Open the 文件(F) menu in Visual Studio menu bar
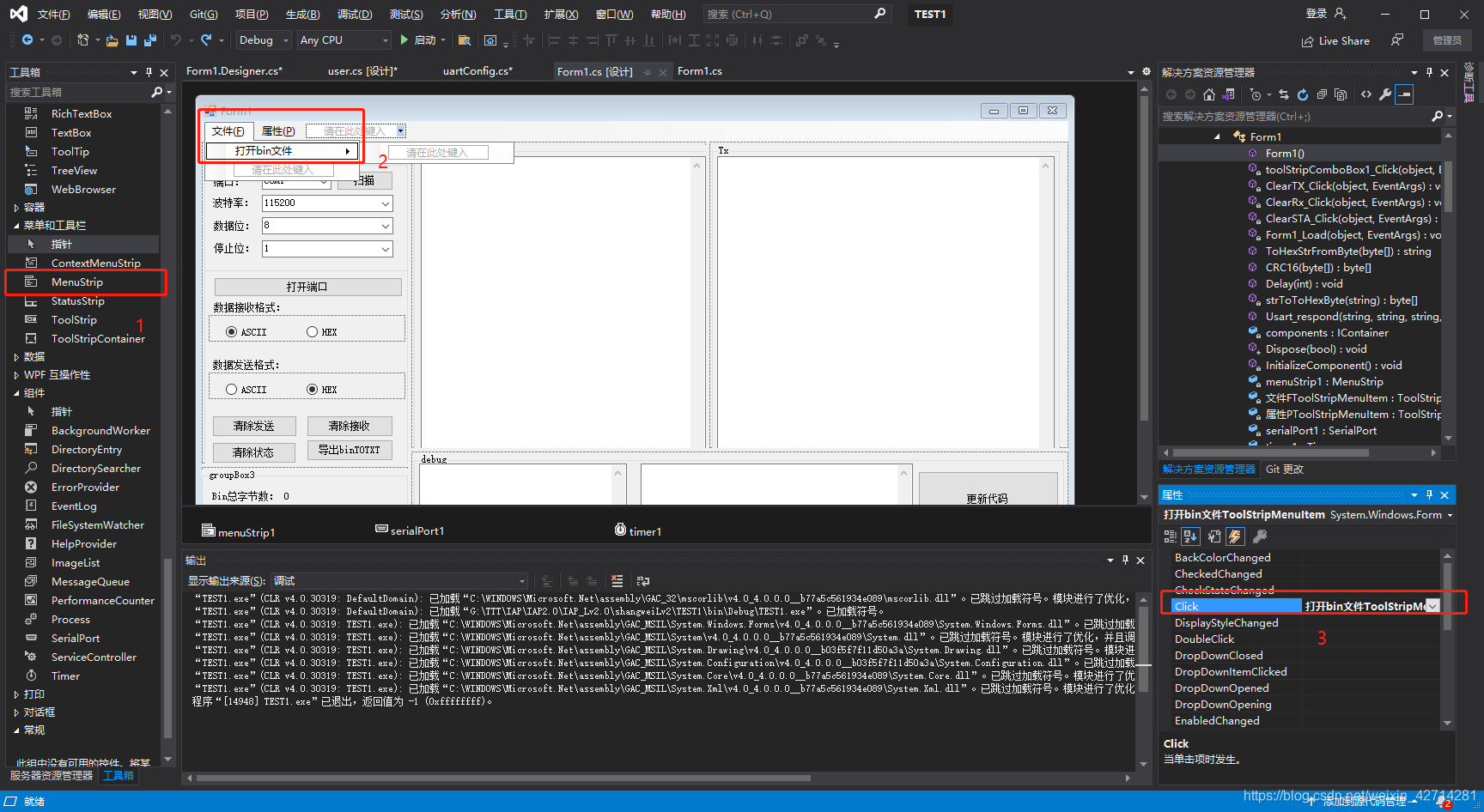 pyautogui.click(x=53, y=15)
